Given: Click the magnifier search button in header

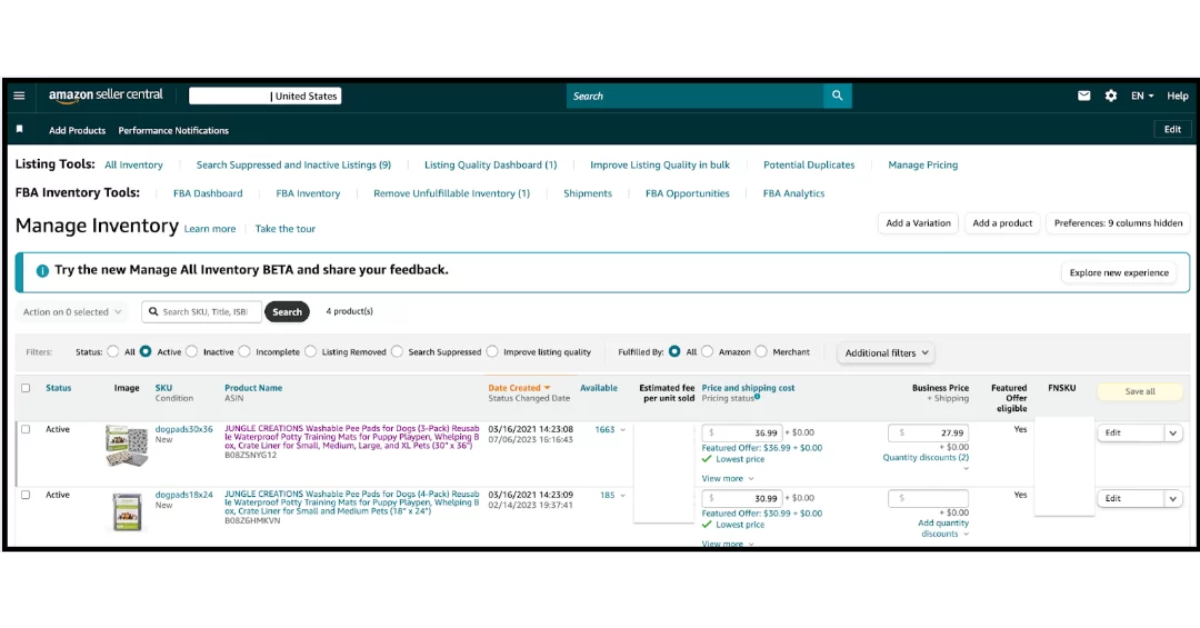Looking at the screenshot, I should click(x=837, y=96).
